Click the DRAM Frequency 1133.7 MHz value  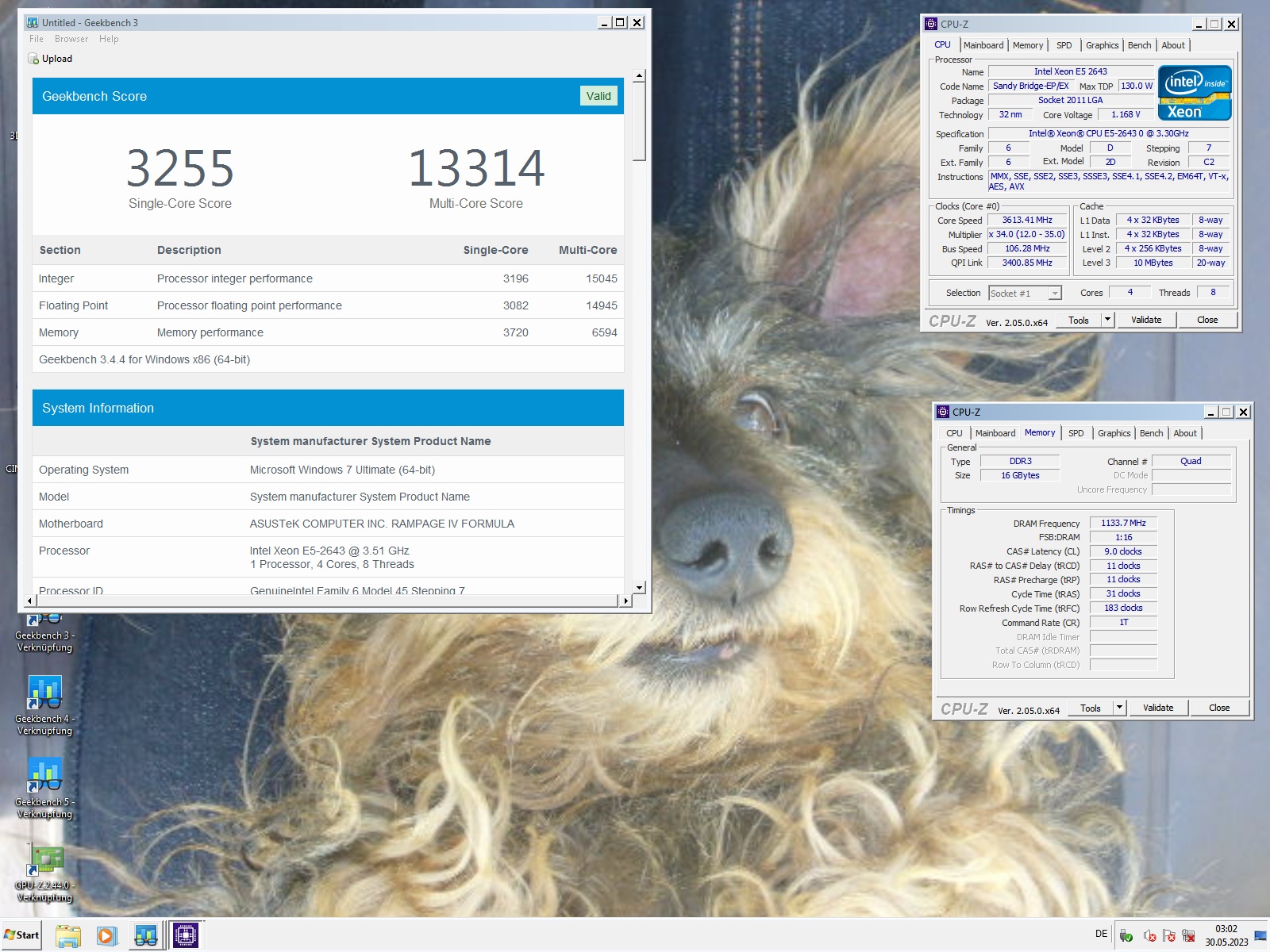pyautogui.click(x=1123, y=524)
